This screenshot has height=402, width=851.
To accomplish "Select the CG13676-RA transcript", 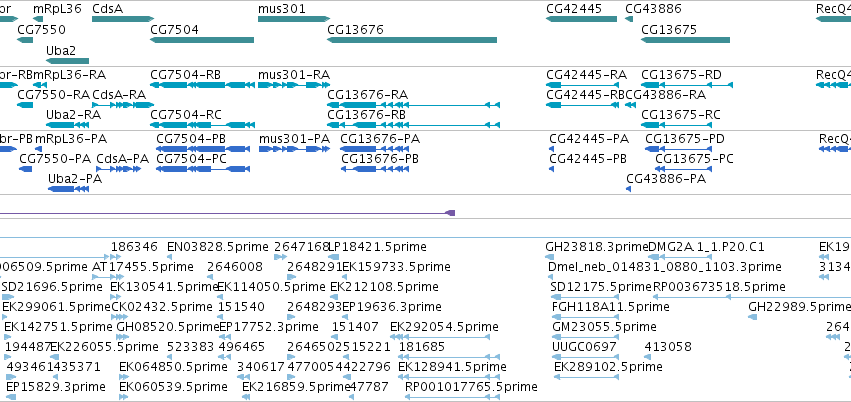I will [x=413, y=105].
